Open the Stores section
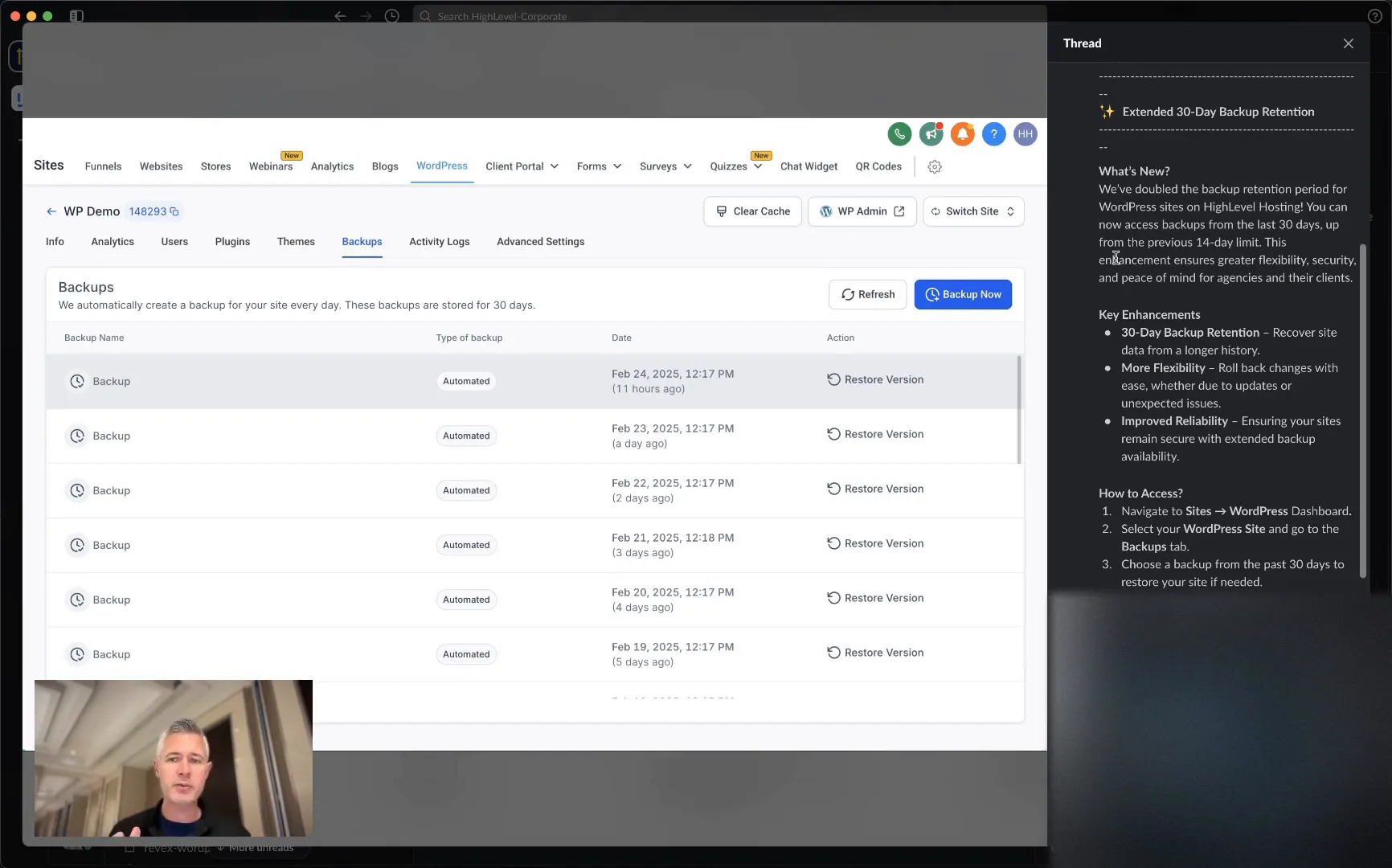 pos(215,166)
